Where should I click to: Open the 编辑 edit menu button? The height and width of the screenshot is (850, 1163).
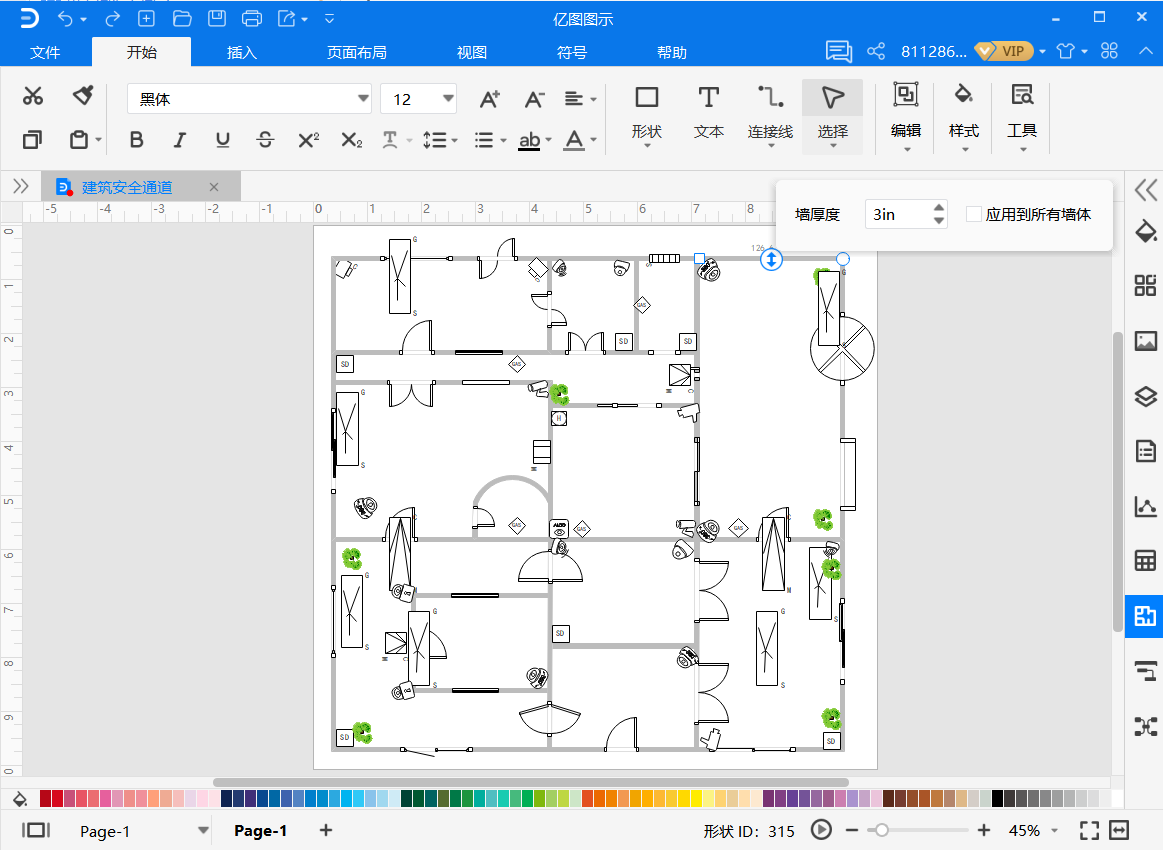coord(906,115)
